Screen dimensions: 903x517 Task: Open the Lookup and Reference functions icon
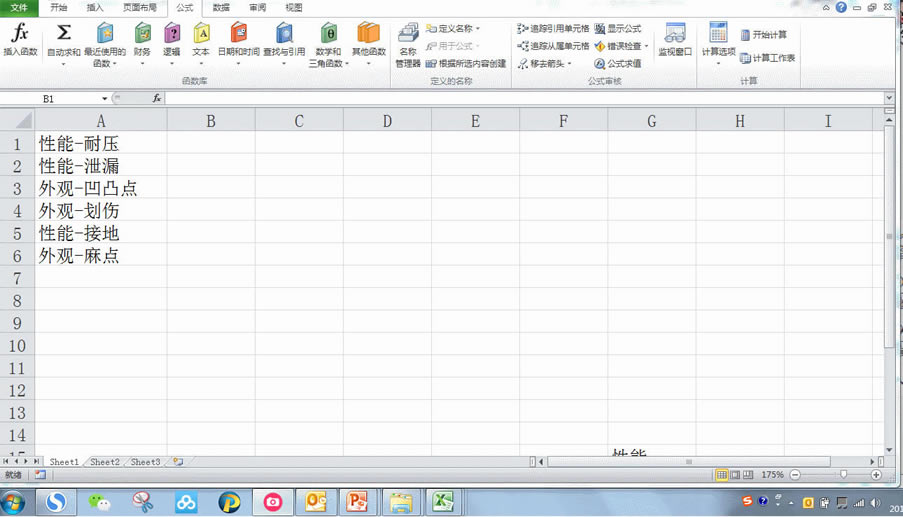[284, 33]
